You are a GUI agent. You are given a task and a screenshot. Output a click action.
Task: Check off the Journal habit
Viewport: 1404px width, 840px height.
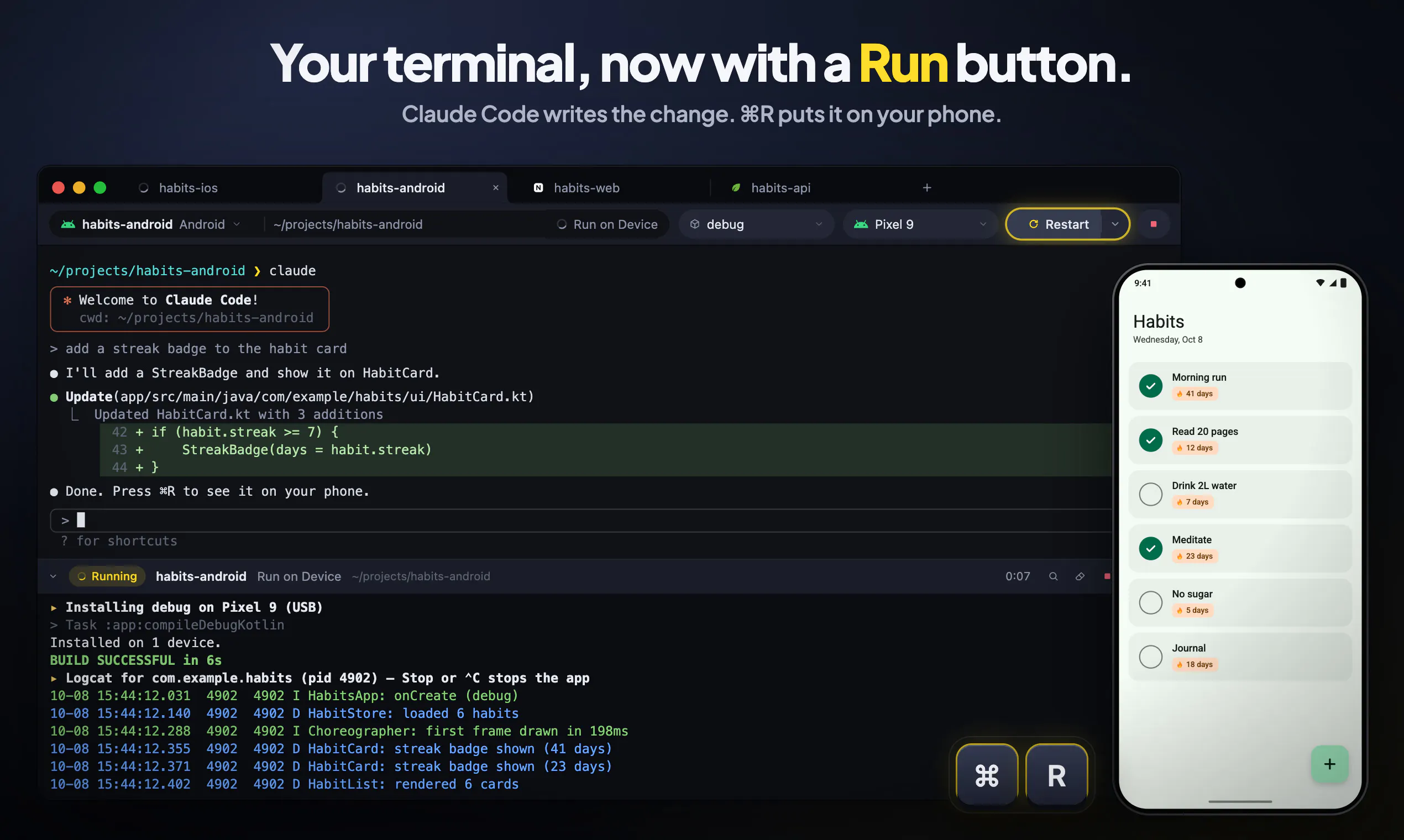[x=1150, y=657]
